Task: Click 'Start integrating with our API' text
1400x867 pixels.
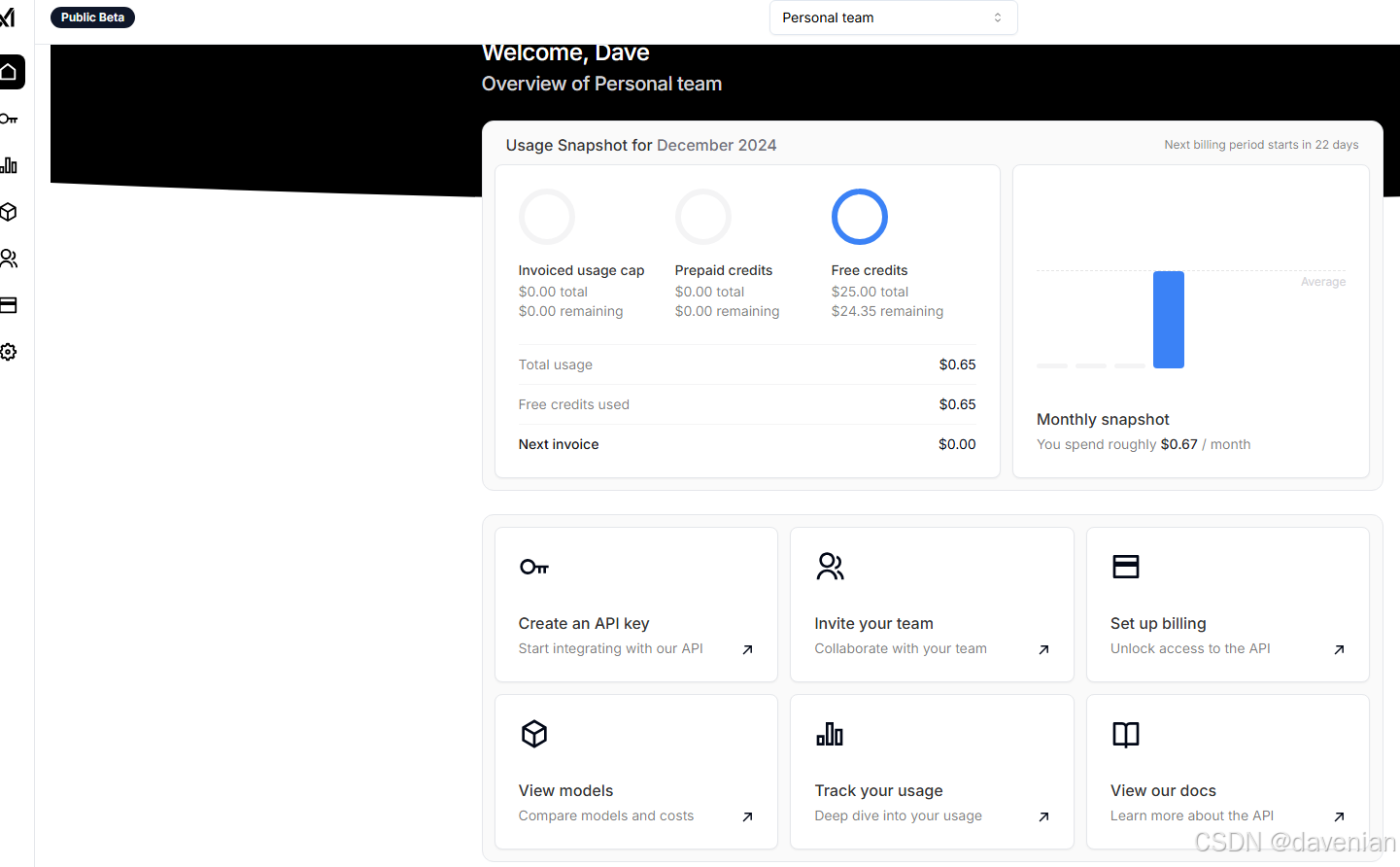Action: pyautogui.click(x=610, y=648)
